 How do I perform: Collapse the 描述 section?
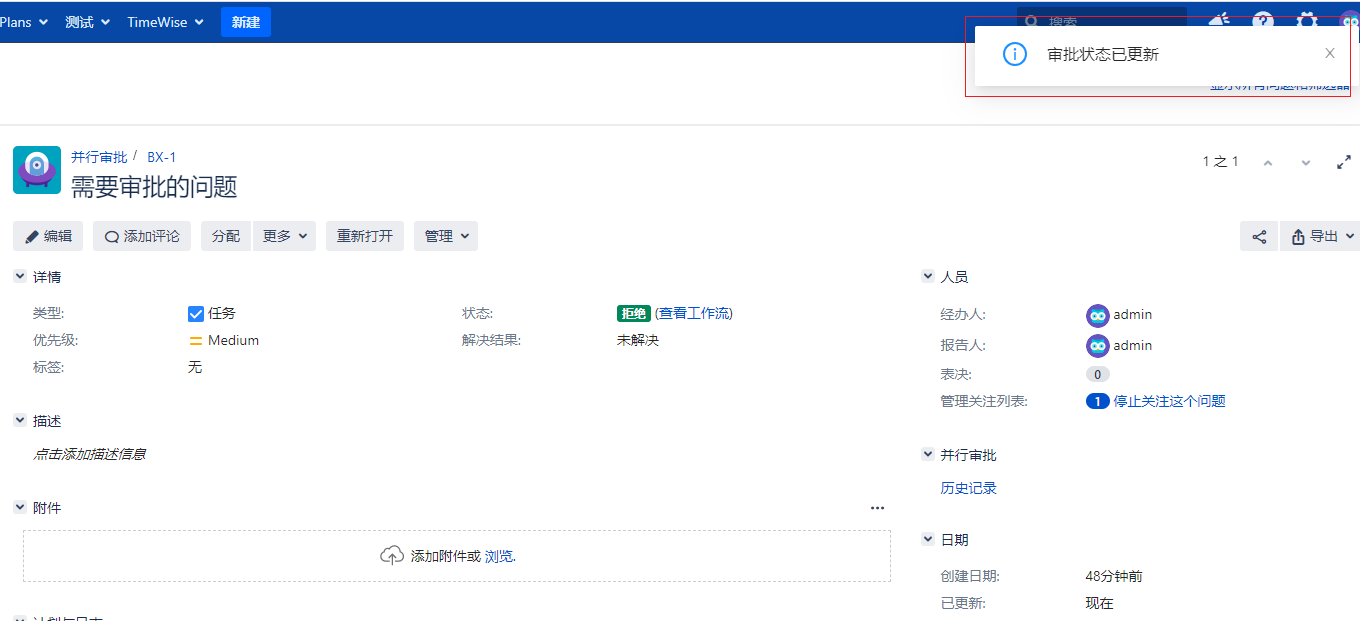[20, 422]
